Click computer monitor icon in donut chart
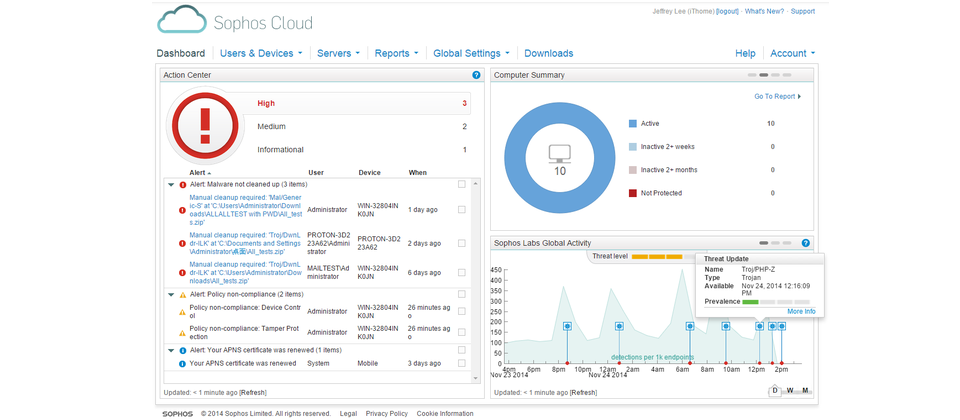Image resolution: width=960 pixels, height=420 pixels. 560,154
